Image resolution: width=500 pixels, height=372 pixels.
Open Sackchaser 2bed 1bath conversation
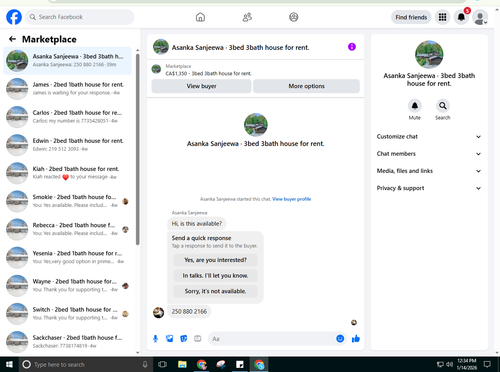tap(68, 341)
